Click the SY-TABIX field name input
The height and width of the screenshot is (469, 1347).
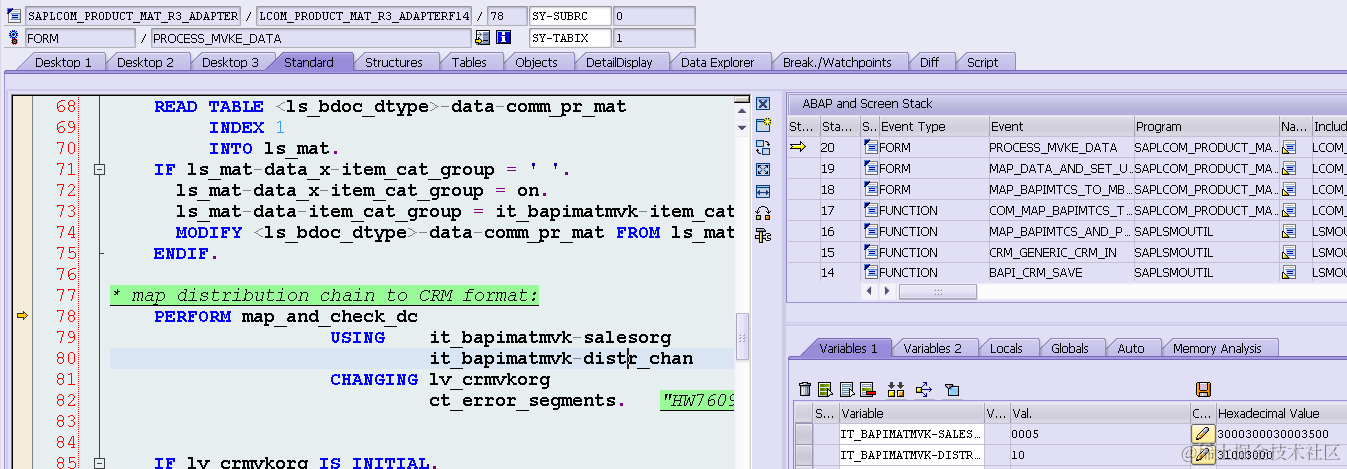[570, 38]
